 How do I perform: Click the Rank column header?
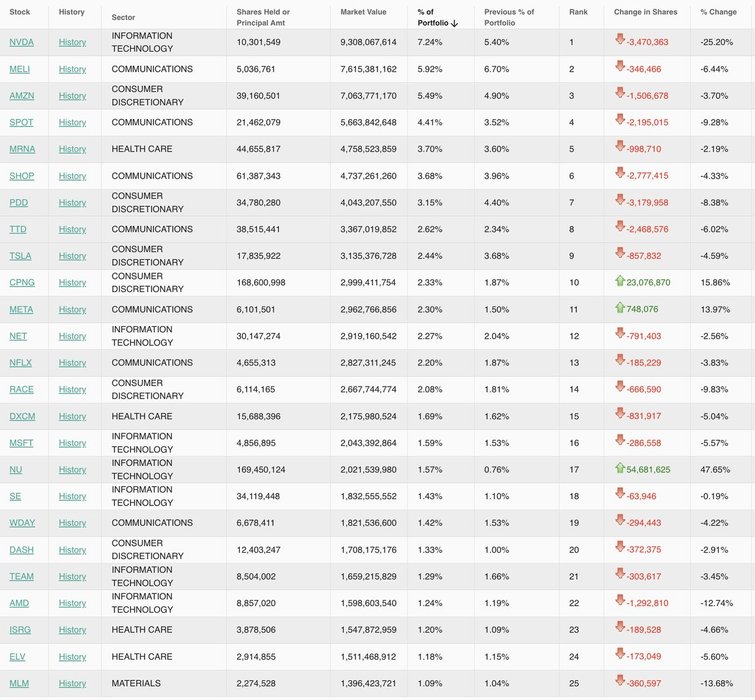pyautogui.click(x=578, y=12)
